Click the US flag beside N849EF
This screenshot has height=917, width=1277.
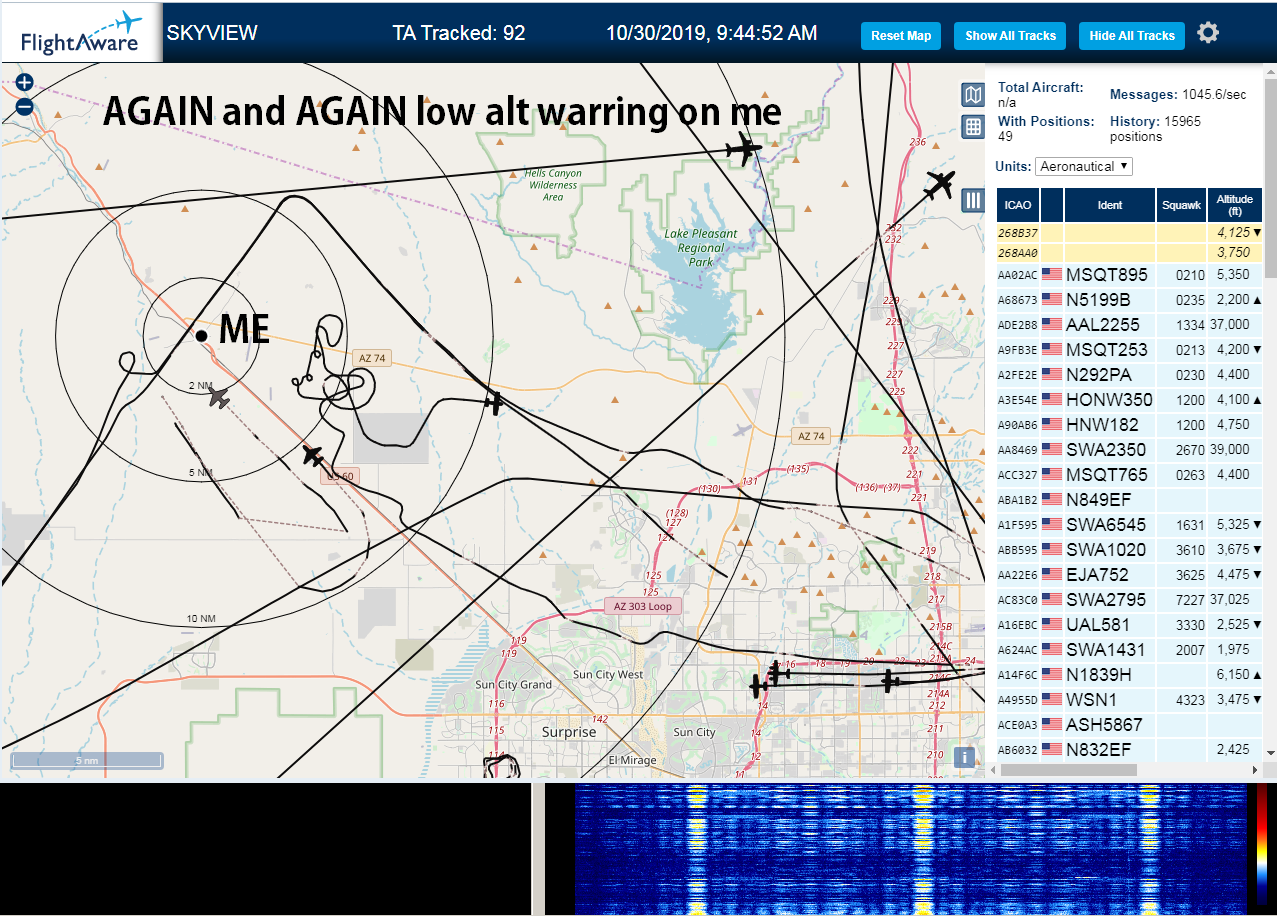click(1052, 499)
